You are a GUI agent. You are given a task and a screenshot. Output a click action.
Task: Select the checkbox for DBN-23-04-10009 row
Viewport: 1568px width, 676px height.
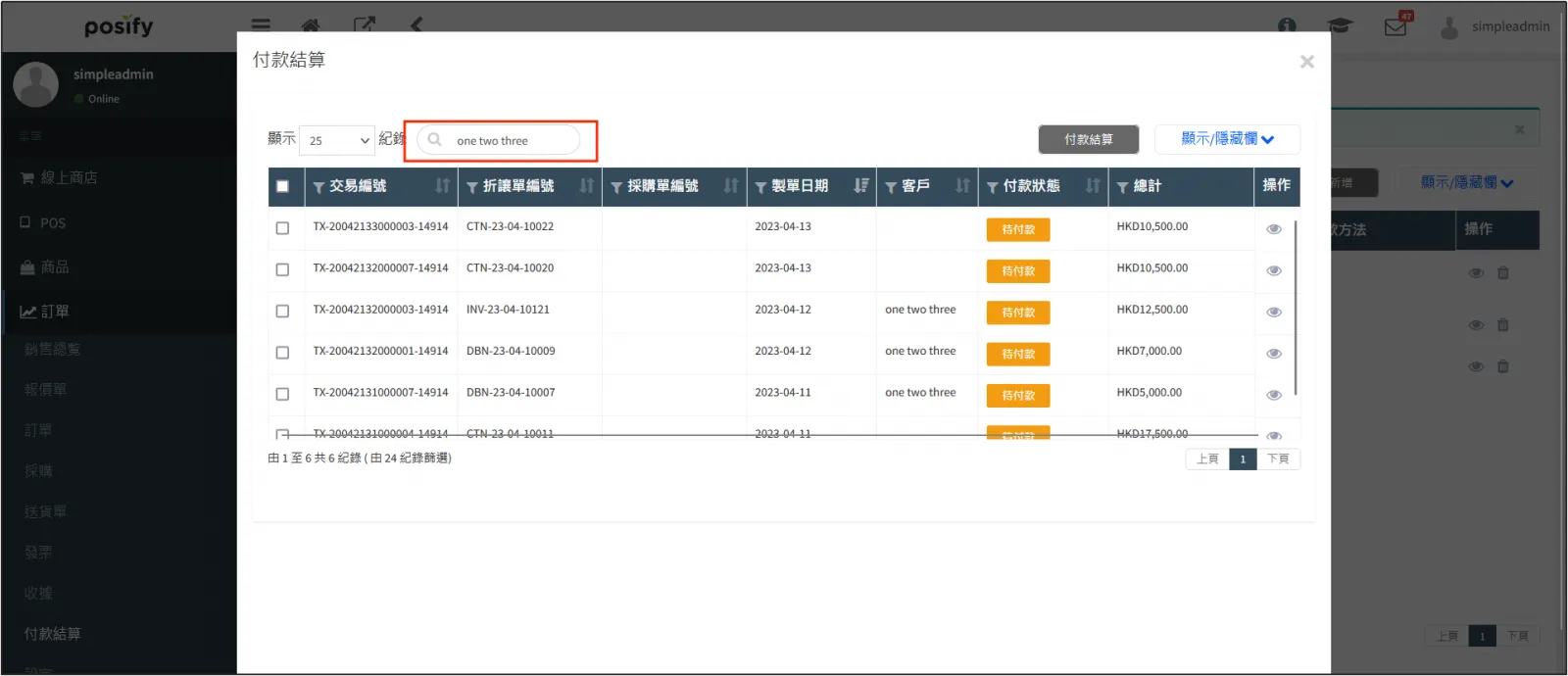click(283, 353)
